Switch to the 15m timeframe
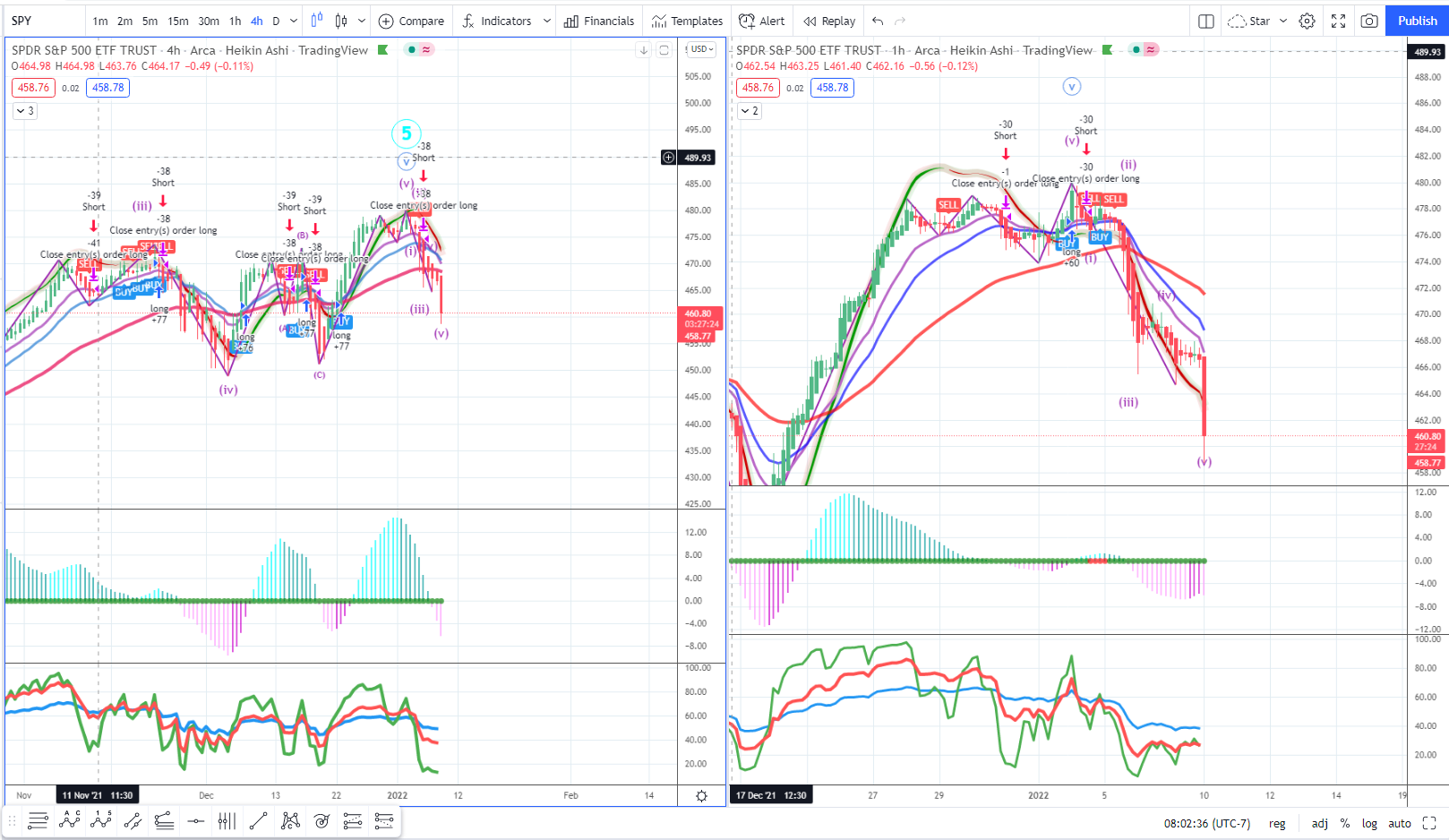Image resolution: width=1449 pixels, height=840 pixels. coord(178,21)
